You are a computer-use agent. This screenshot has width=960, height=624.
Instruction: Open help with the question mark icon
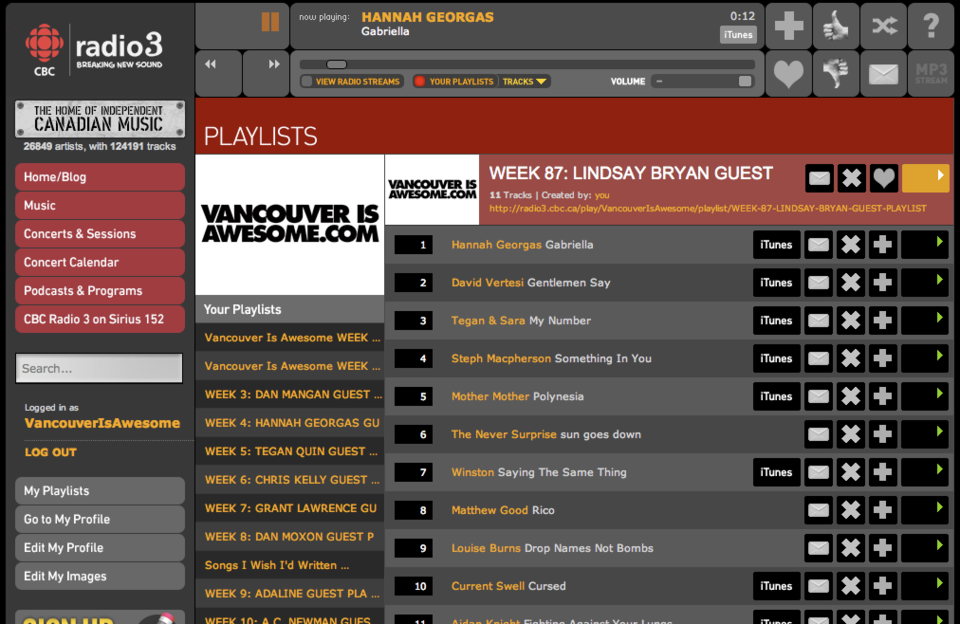(931, 26)
